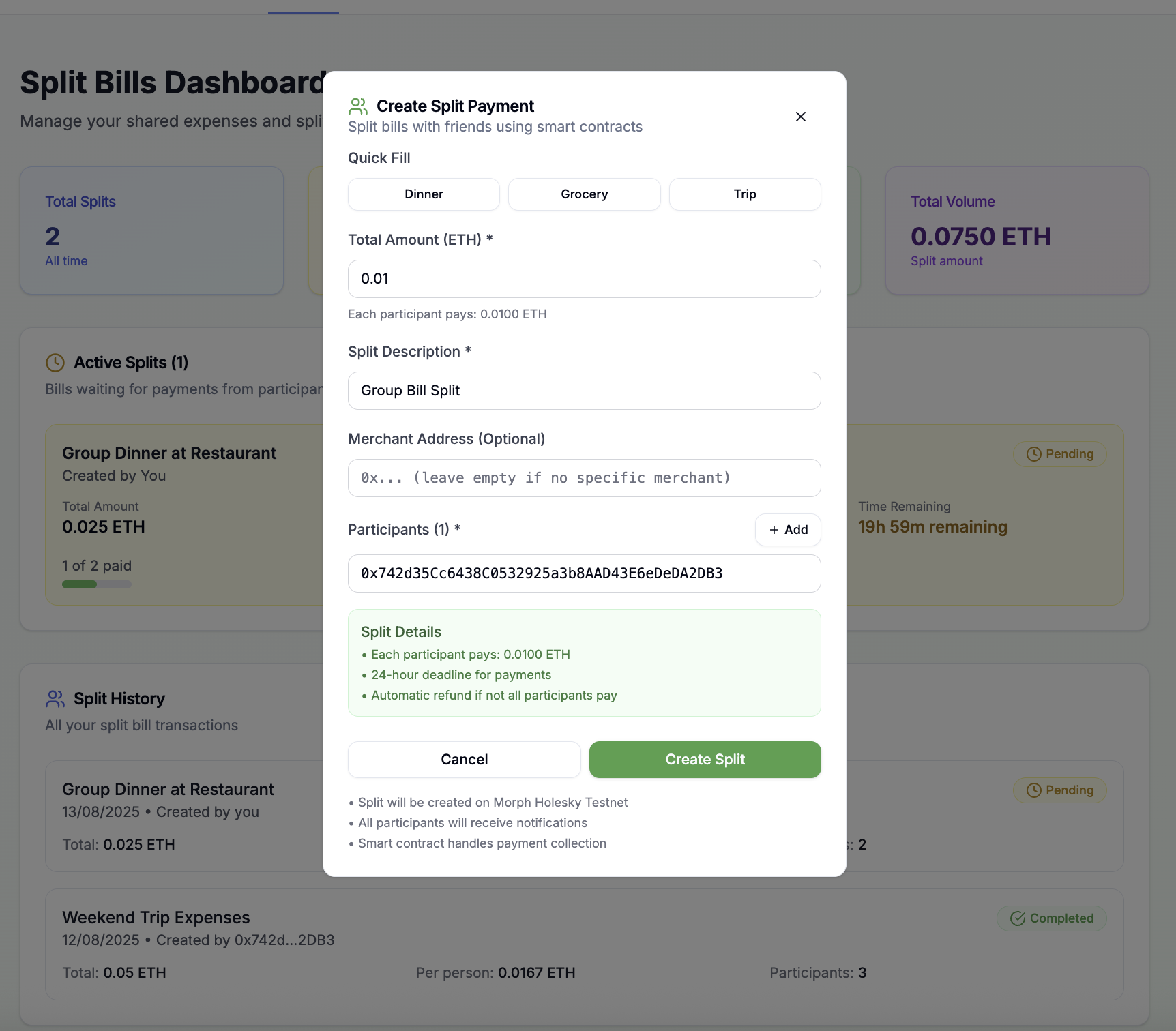Select the Dinner quick fill option
Image resolution: width=1176 pixels, height=1031 pixels.
click(x=424, y=194)
